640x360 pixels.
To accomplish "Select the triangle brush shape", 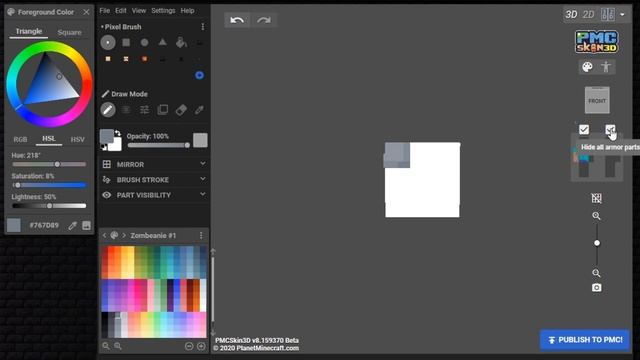I will point(162,42).
